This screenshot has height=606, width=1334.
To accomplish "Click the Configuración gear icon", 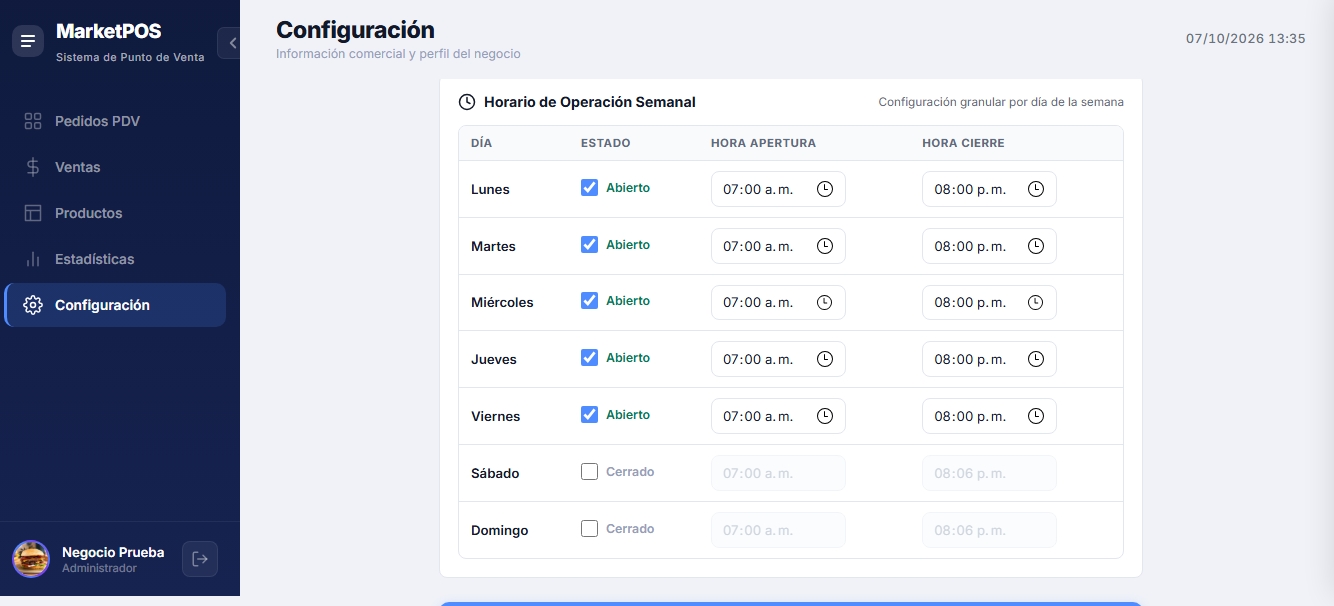I will pos(33,305).
